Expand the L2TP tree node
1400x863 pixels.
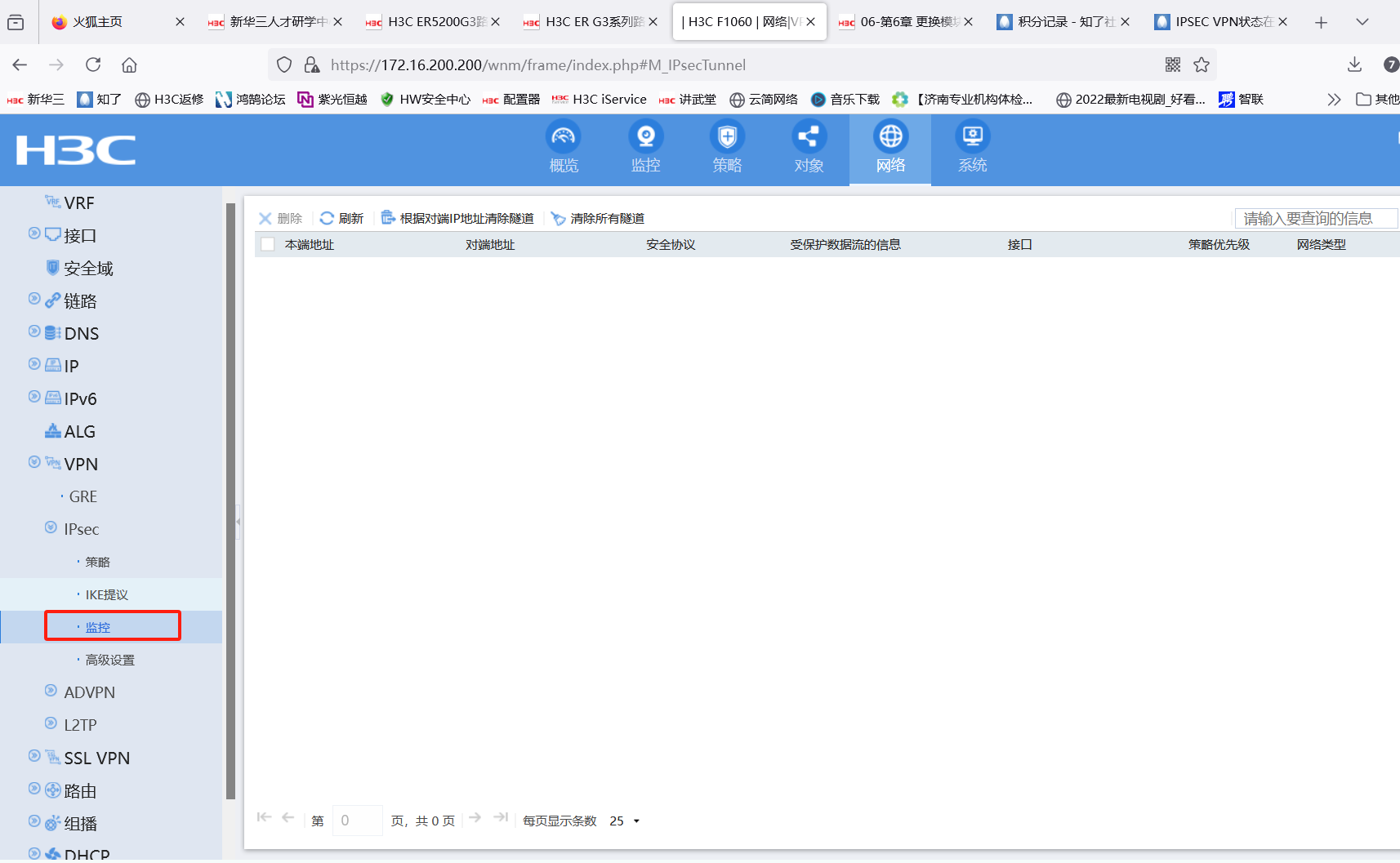point(51,723)
